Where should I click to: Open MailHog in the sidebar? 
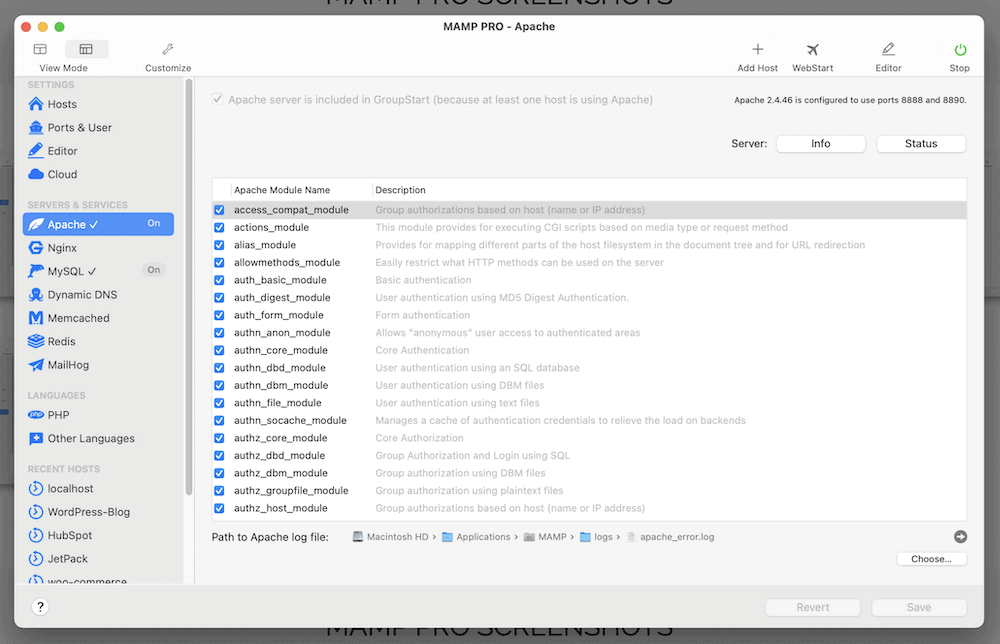coord(68,365)
